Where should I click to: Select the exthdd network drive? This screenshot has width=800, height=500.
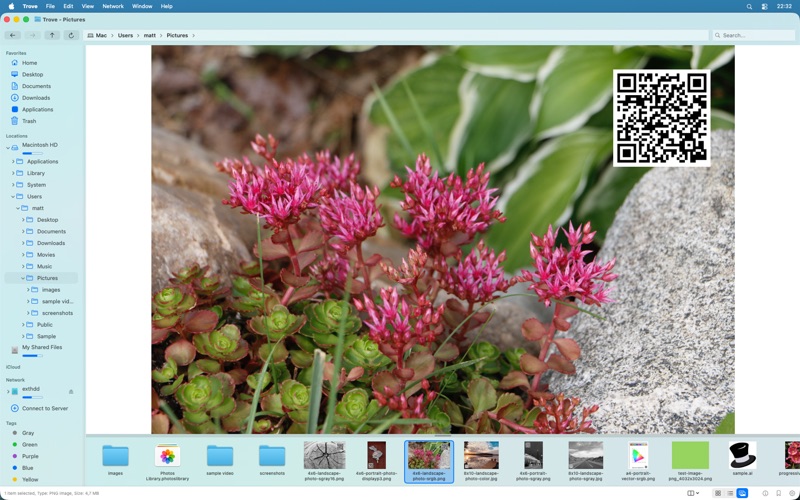(x=31, y=389)
